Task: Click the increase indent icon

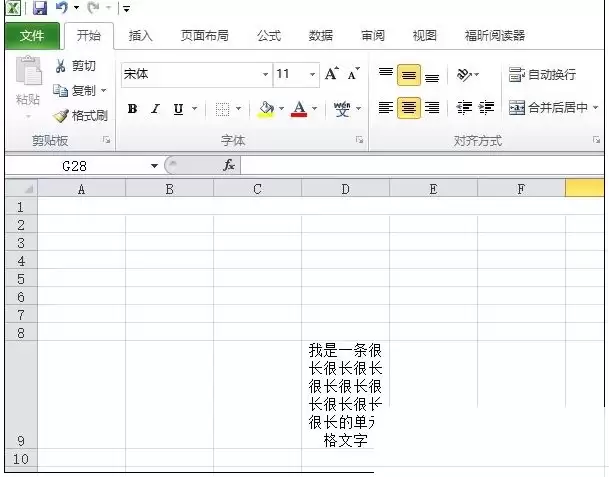Action: tap(486, 107)
